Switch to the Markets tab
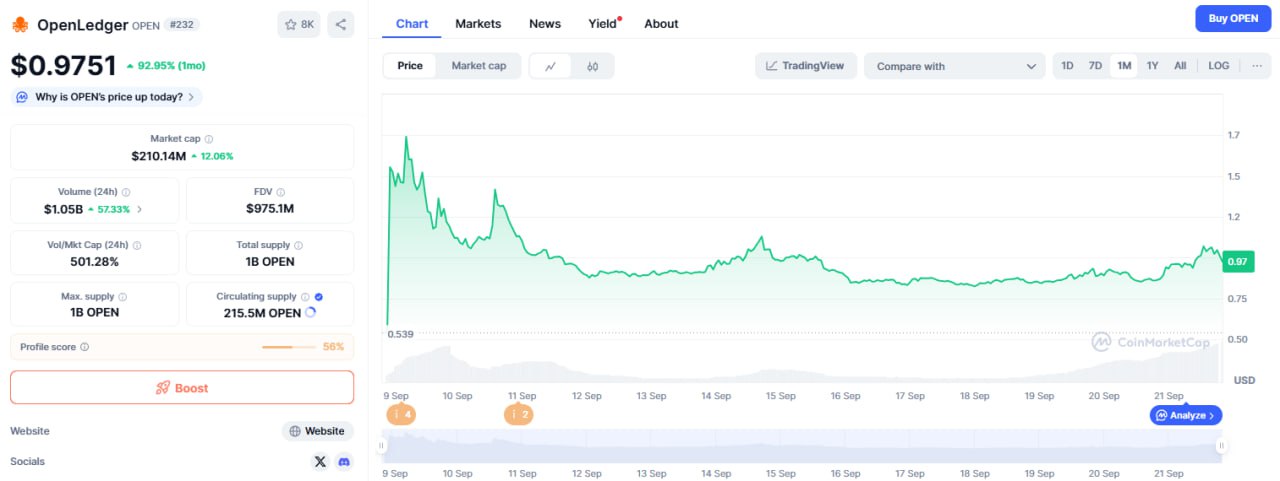The image size is (1280, 481). [x=478, y=23]
